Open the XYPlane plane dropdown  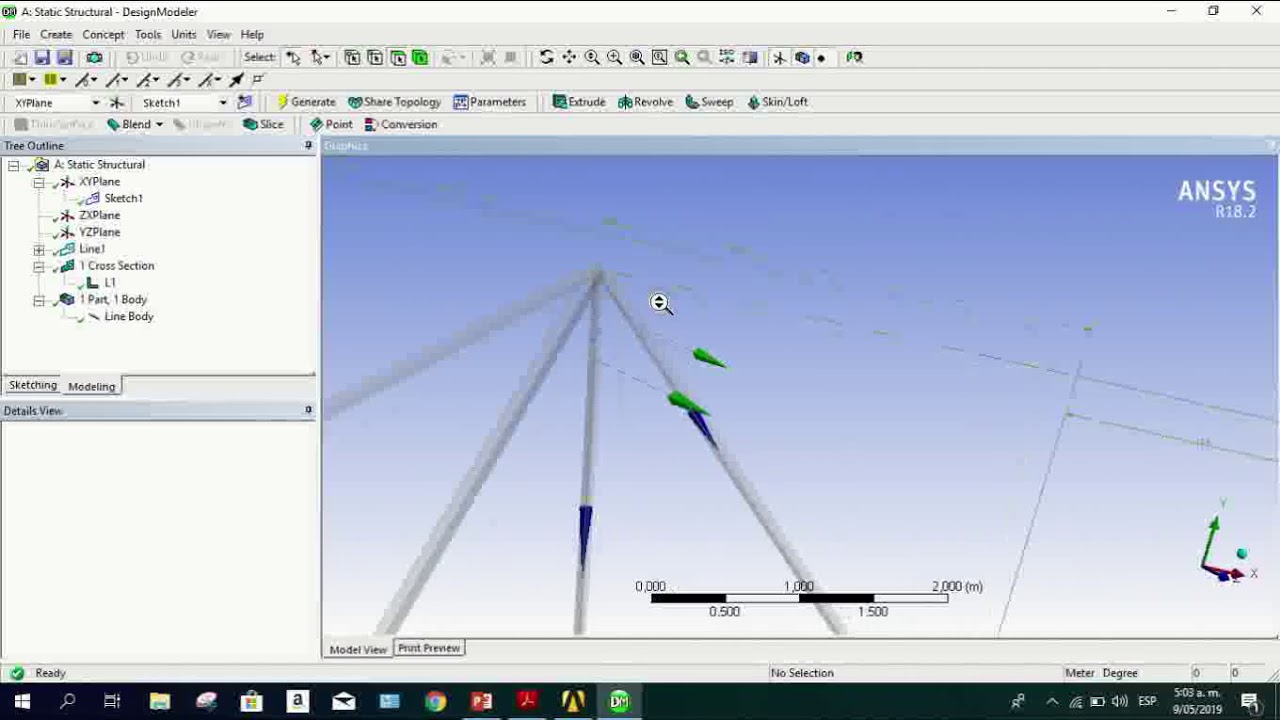[x=96, y=103]
